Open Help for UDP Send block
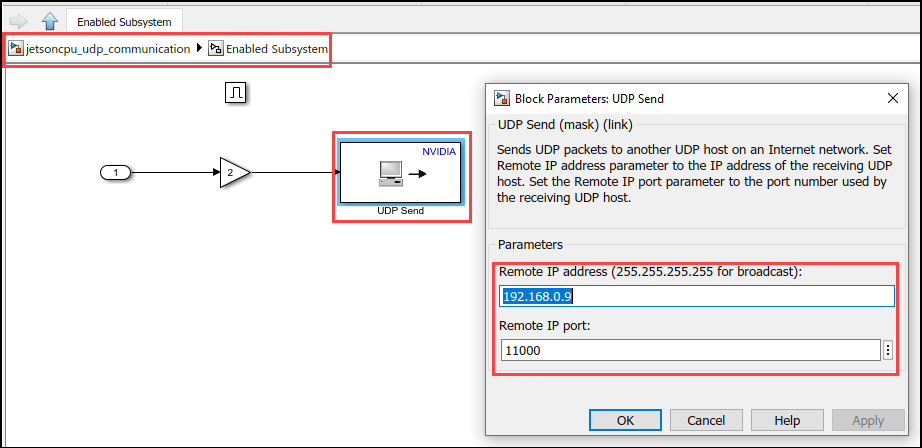The image size is (922, 448). 787,420
